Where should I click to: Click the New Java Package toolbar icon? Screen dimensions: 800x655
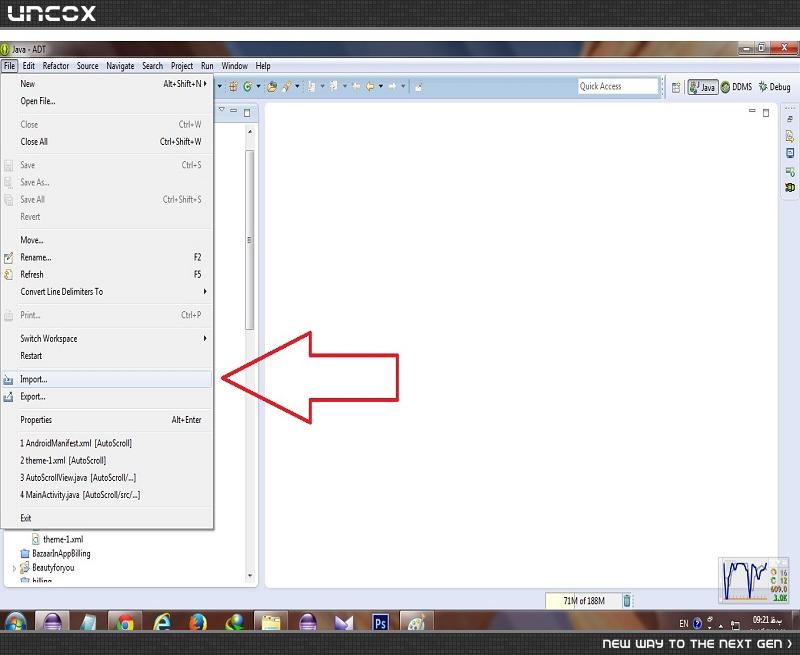(x=233, y=87)
